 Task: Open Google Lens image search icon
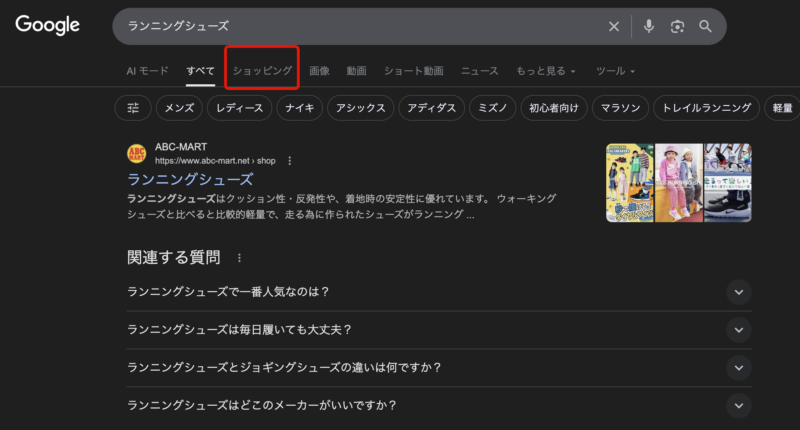[678, 26]
